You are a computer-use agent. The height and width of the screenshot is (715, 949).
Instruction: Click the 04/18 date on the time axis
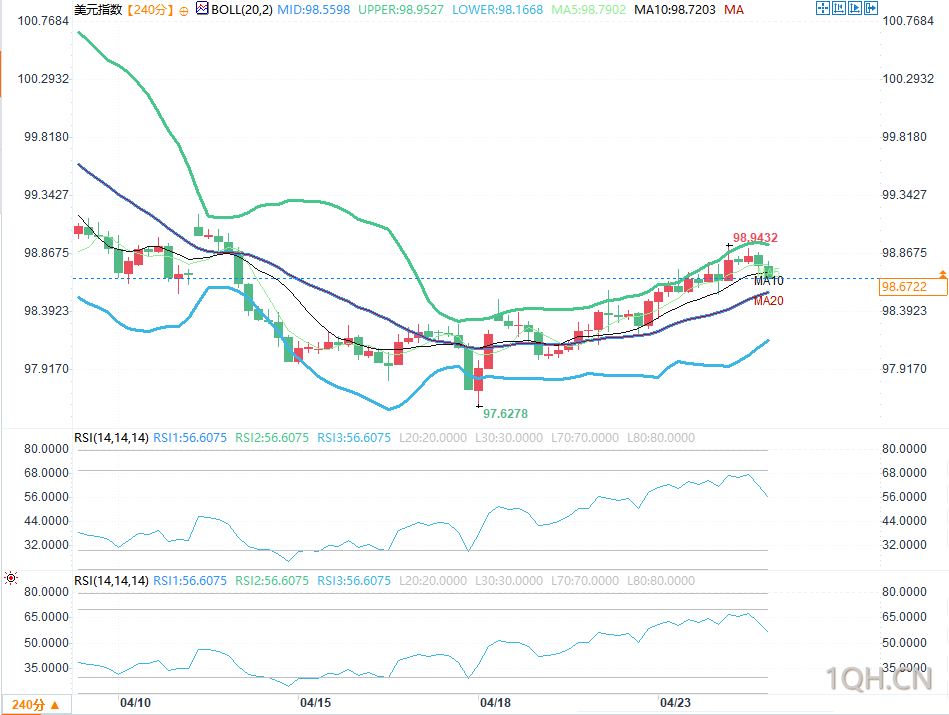[495, 702]
